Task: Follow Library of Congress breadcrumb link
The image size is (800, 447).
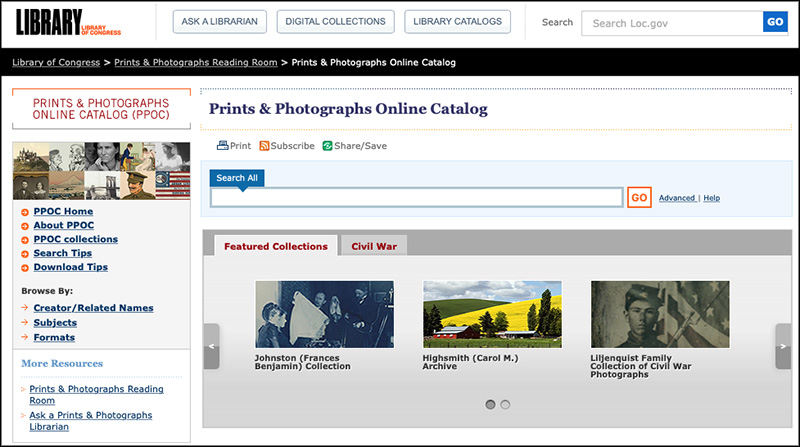Action: [56, 62]
